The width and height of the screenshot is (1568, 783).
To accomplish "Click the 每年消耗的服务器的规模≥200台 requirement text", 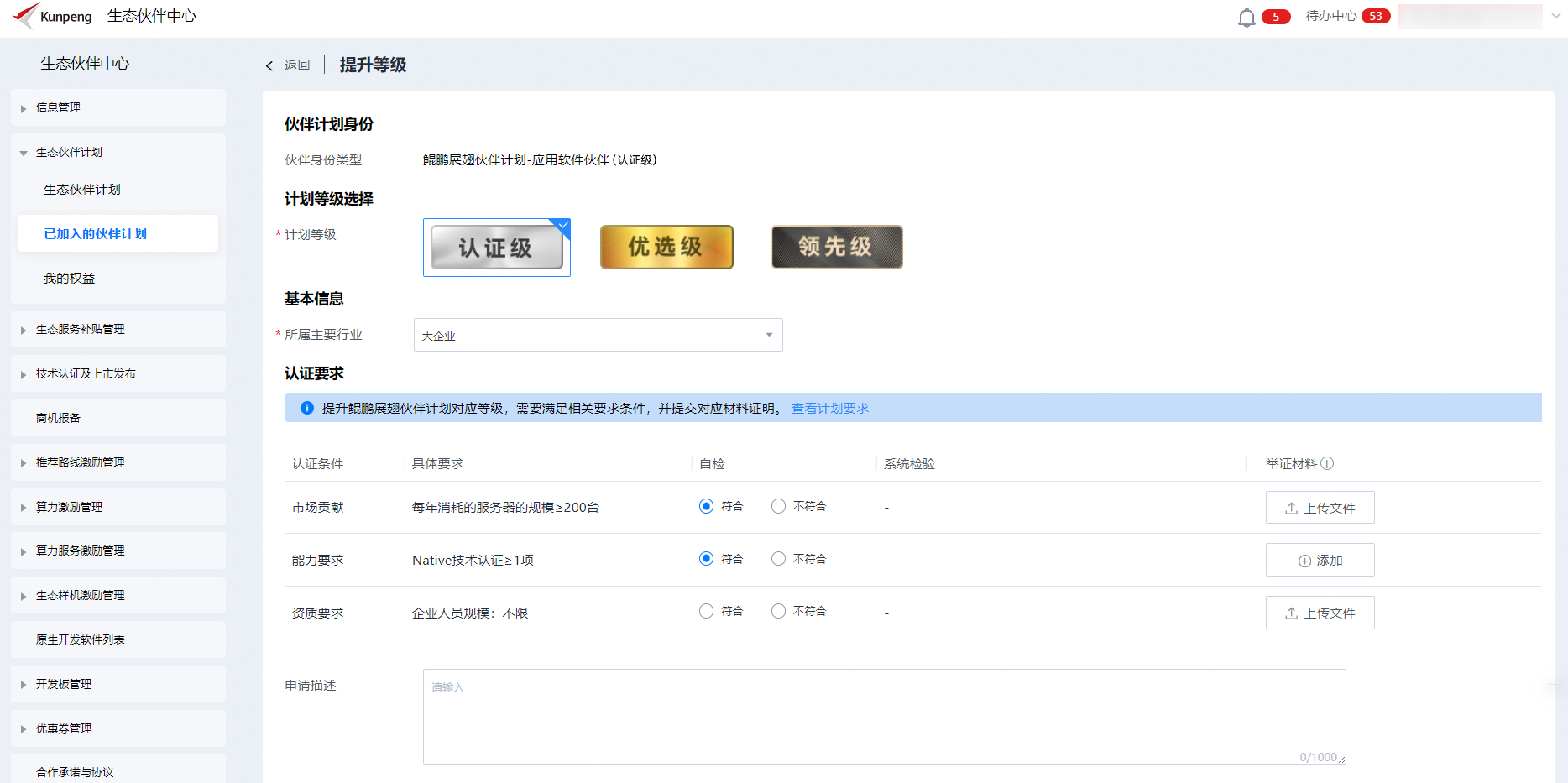I will pos(505,508).
